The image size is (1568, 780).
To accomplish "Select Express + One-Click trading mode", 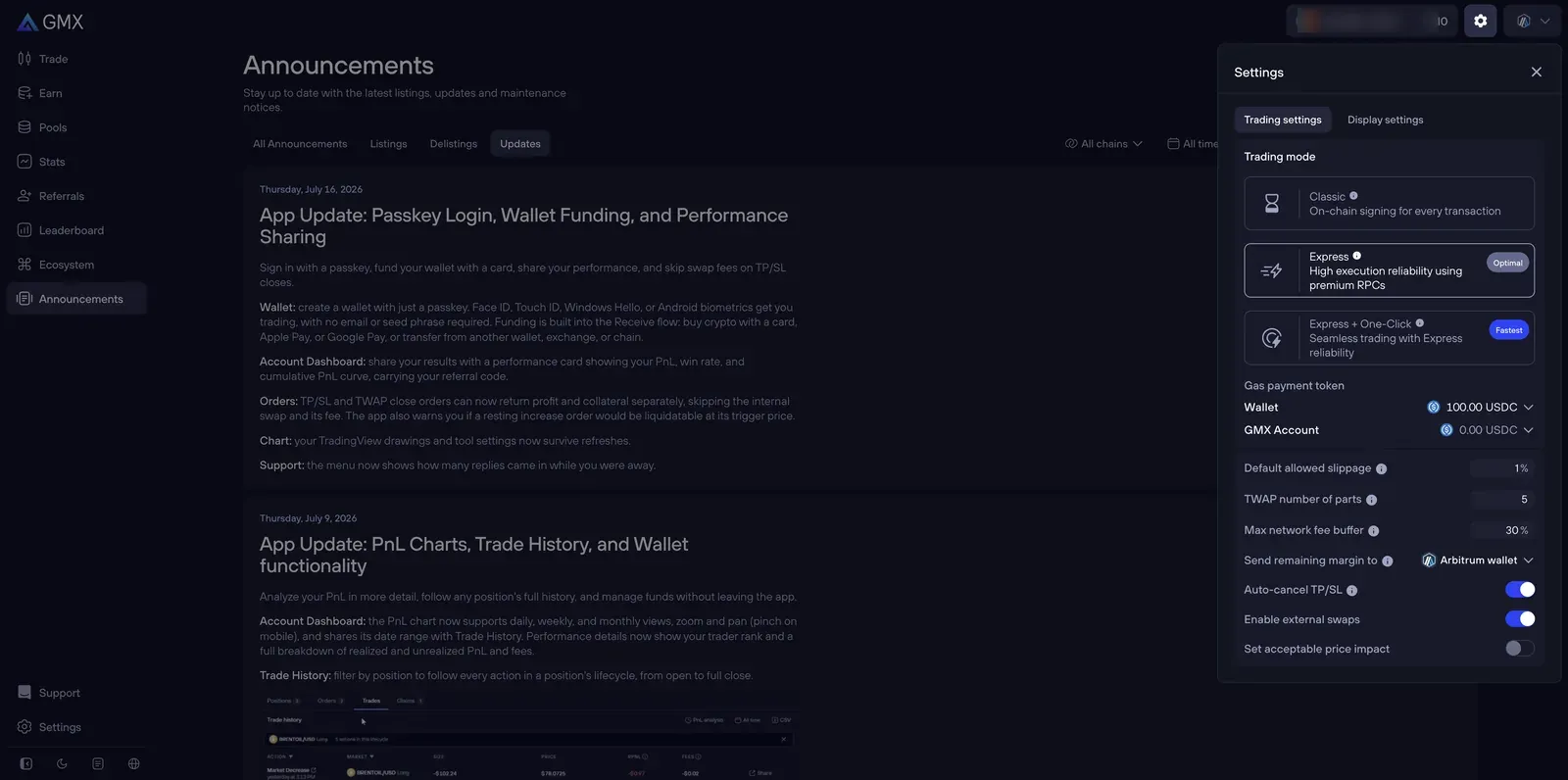I will (x=1389, y=338).
